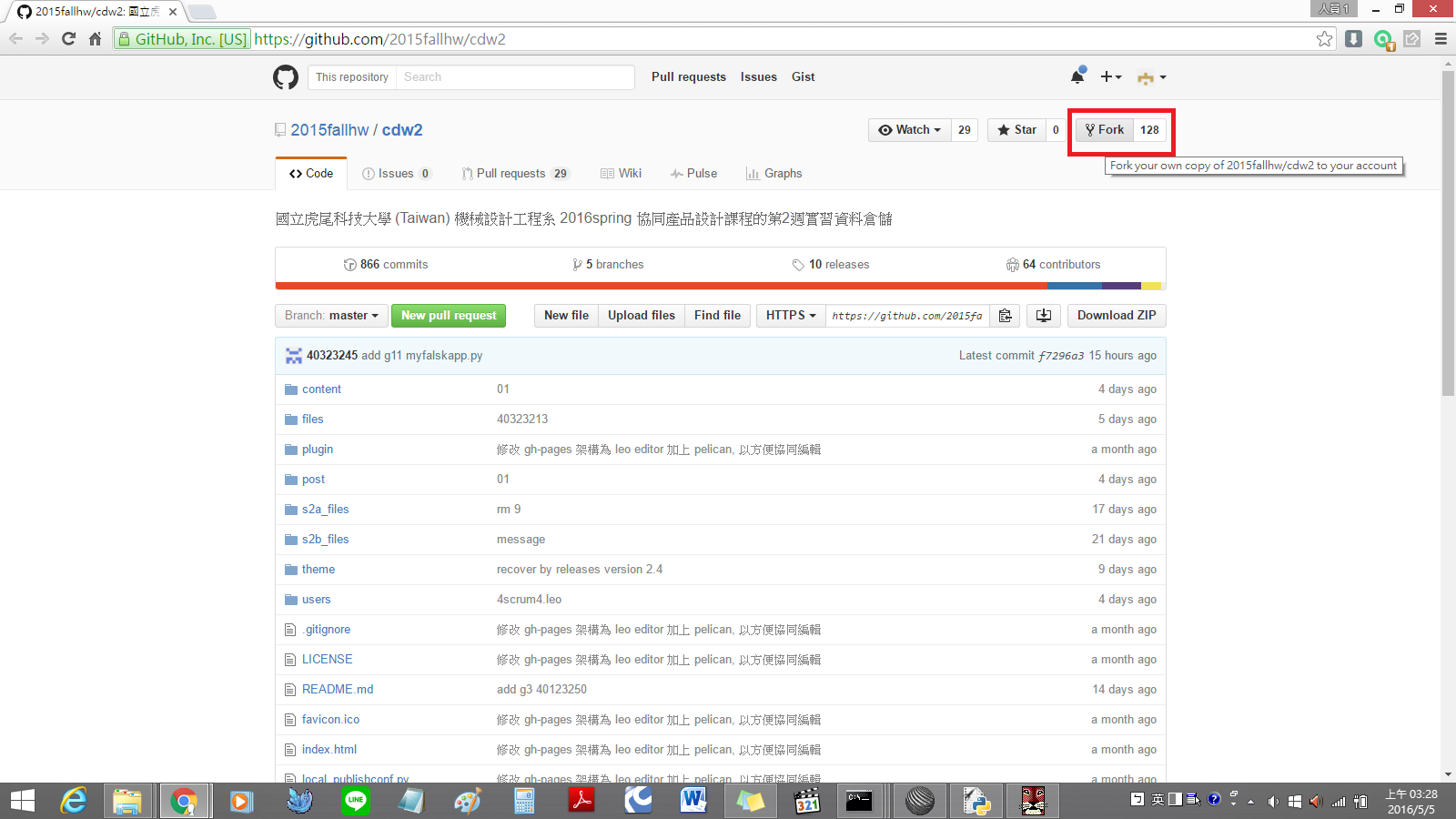Open the 2015fallhw owner link

coord(329,130)
